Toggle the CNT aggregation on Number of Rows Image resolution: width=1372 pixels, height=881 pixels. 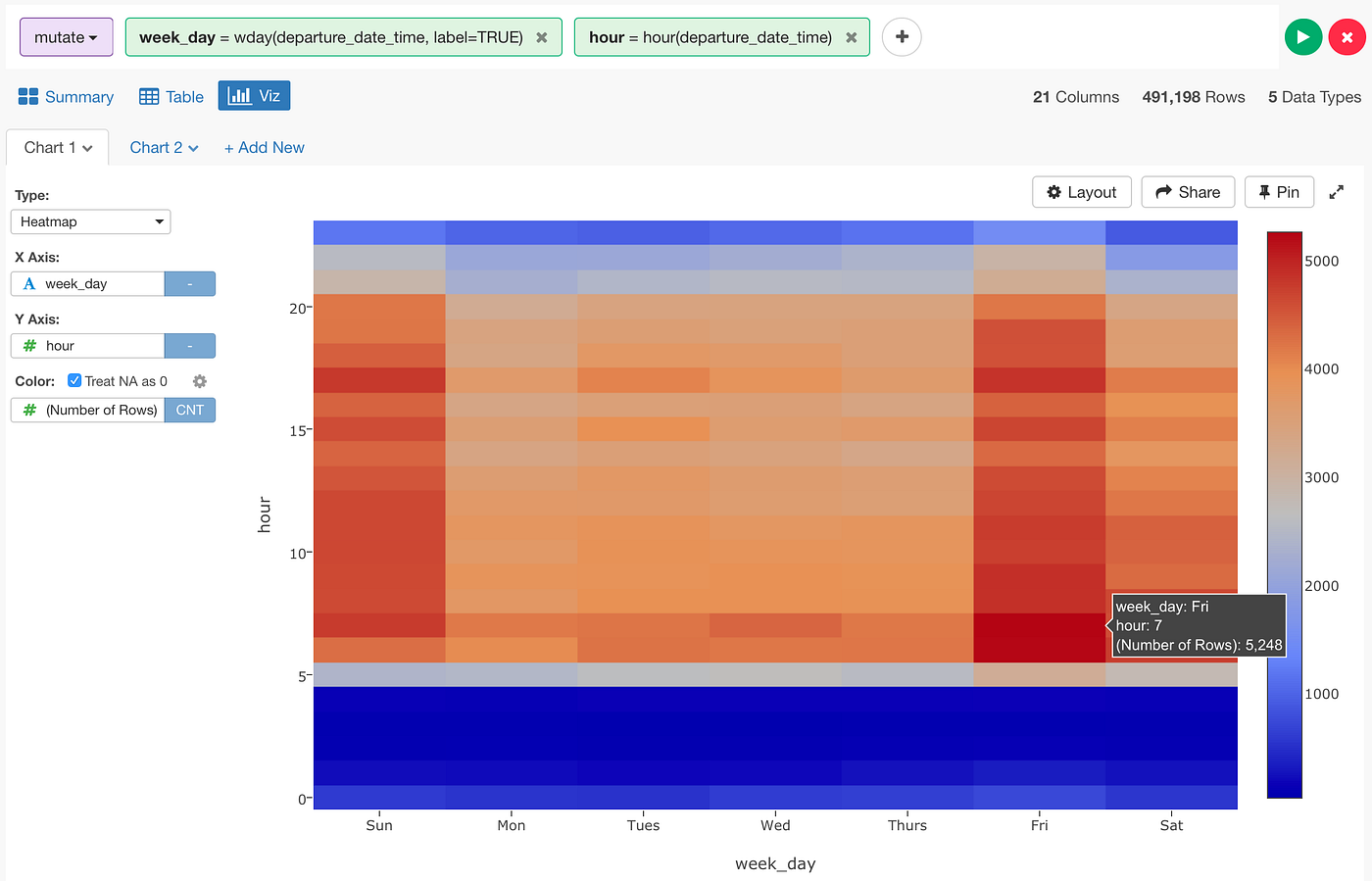click(x=189, y=410)
